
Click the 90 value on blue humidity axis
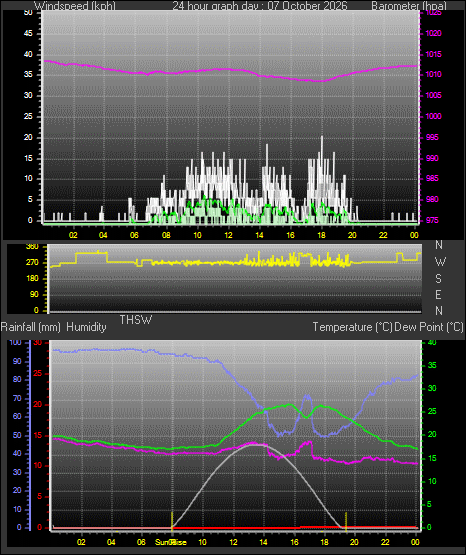point(17,361)
